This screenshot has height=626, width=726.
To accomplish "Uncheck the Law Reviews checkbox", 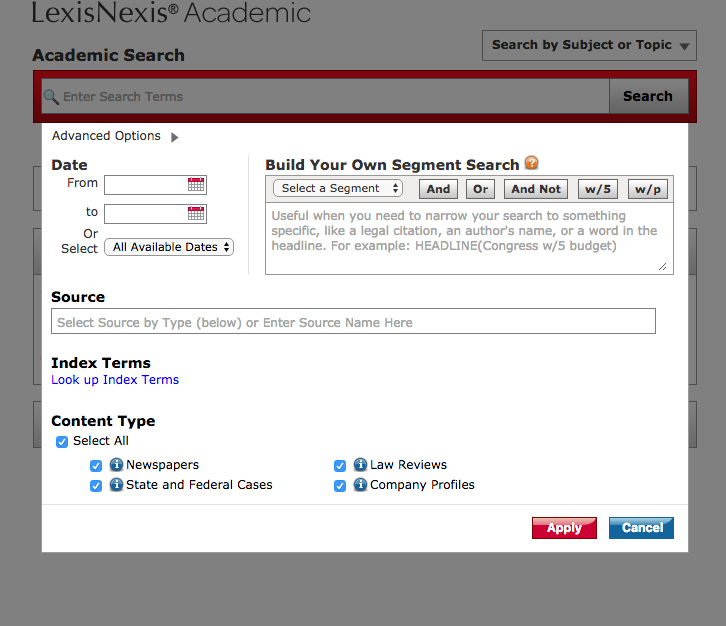I will click(340, 465).
